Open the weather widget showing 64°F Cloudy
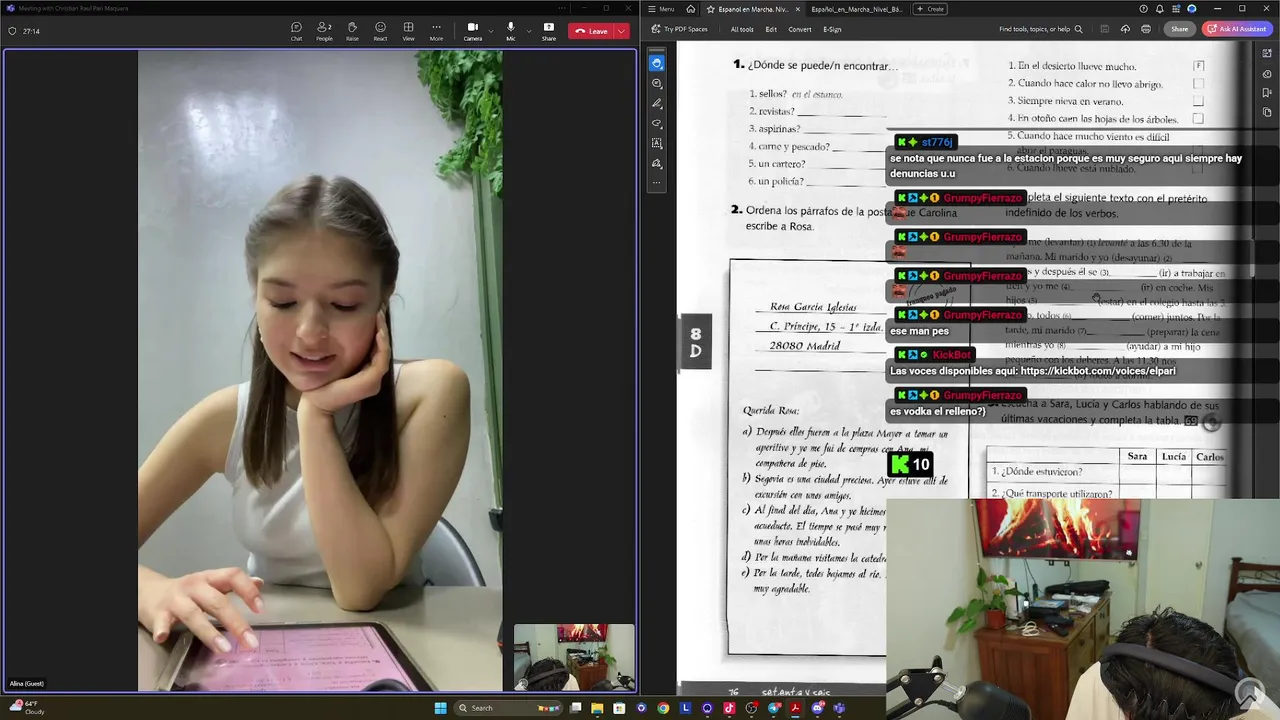The width and height of the screenshot is (1280, 720). click(28, 707)
